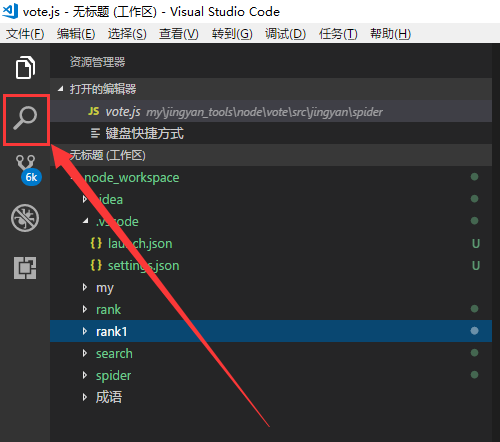The image size is (500, 442).
Task: Open the 转到(G) menu
Action: (232, 33)
